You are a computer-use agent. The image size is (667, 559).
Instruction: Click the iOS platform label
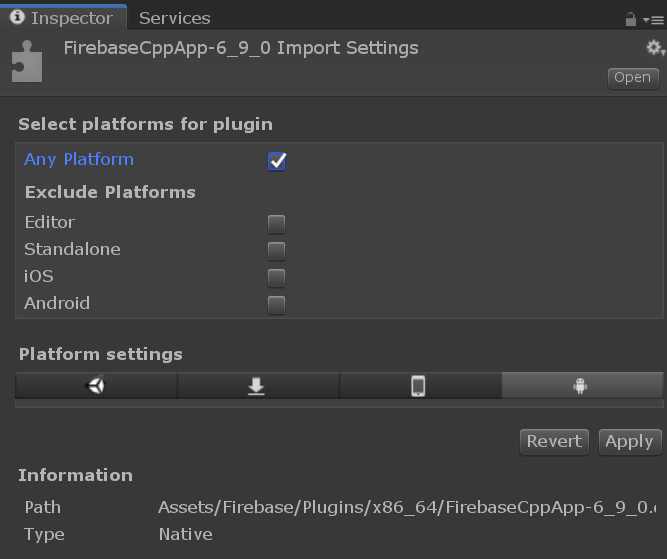pos(39,277)
